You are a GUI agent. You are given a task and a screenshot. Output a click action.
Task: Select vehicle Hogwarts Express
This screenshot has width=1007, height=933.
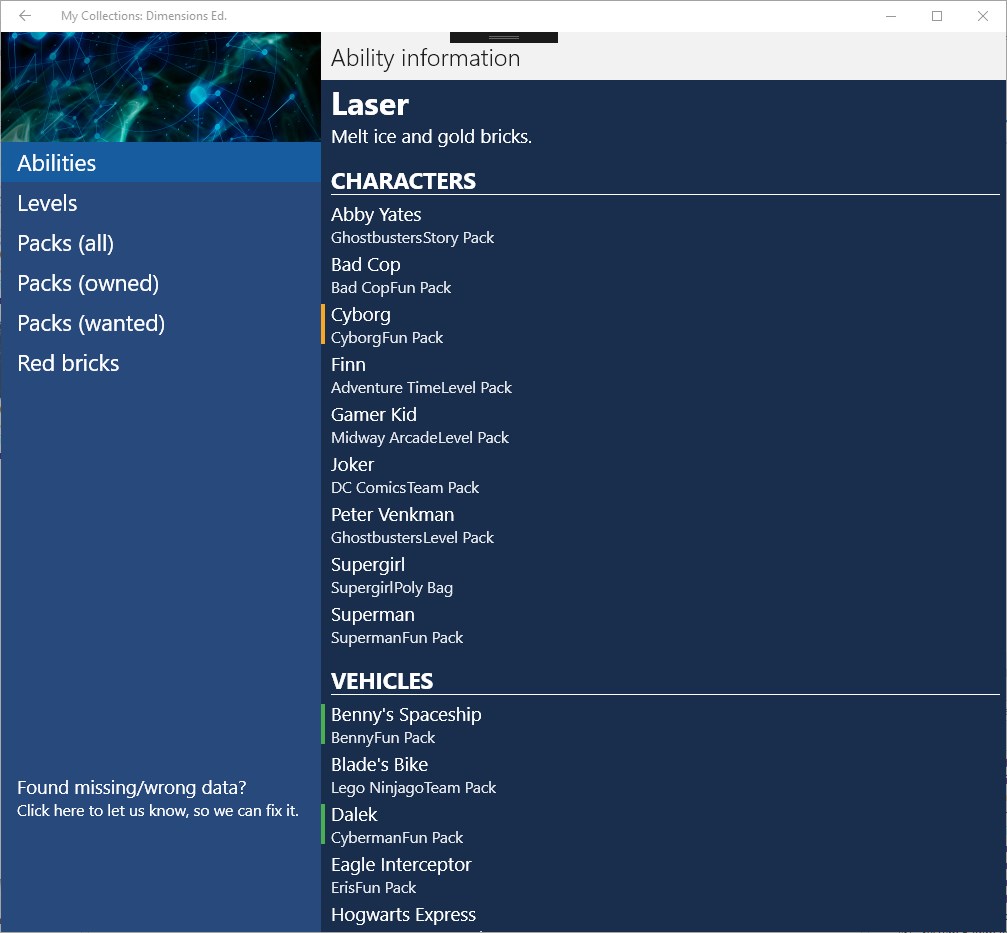[x=661, y=917]
